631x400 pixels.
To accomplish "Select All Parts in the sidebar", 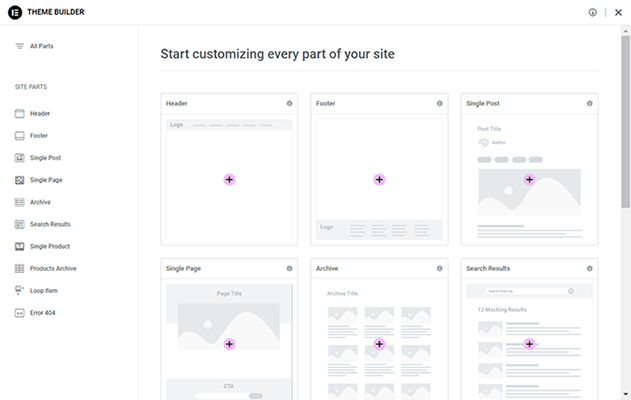I will [43, 46].
